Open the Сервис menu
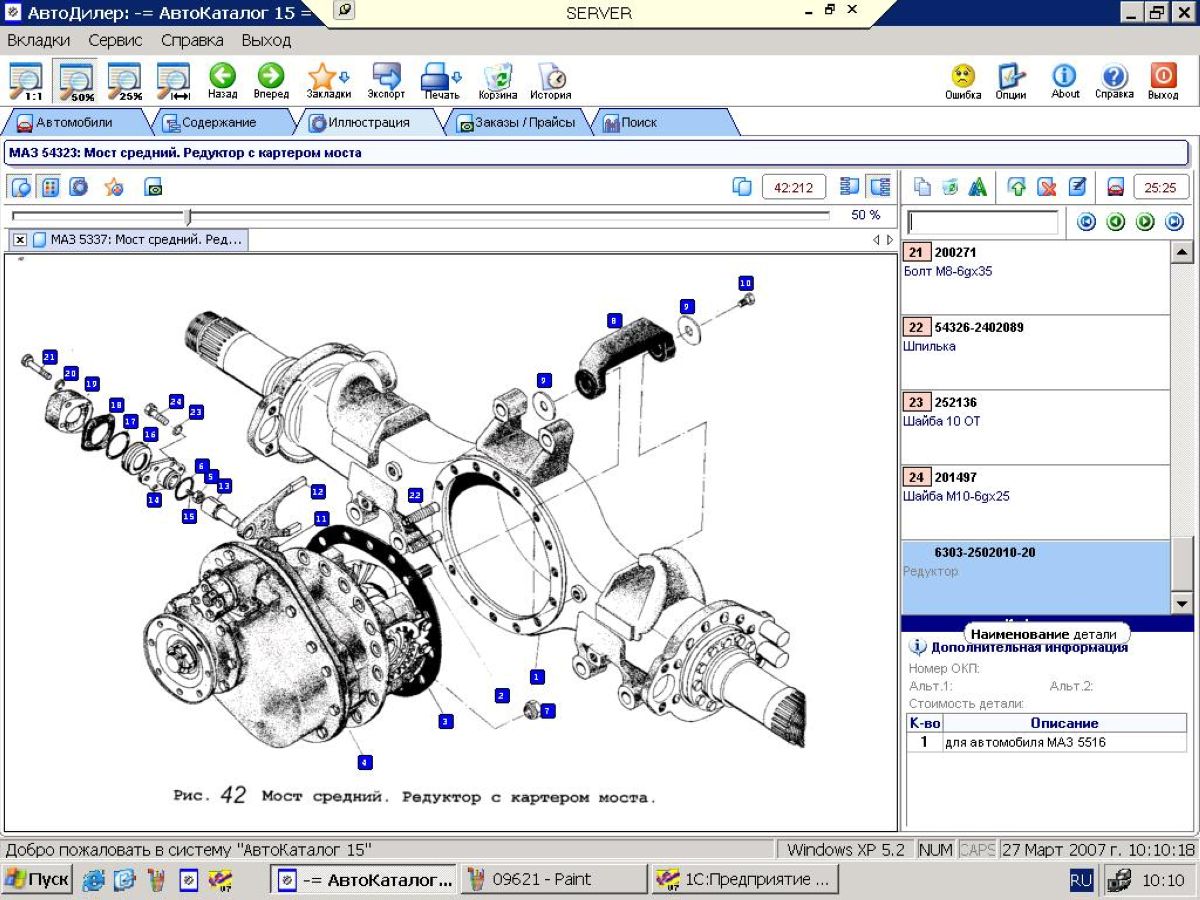Image resolution: width=1200 pixels, height=900 pixels. point(115,40)
